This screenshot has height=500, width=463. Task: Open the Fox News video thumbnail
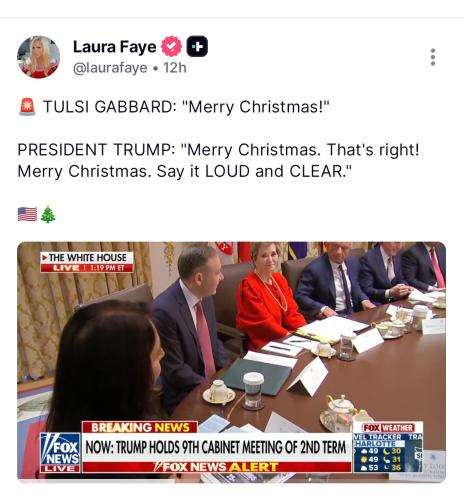tap(231, 361)
